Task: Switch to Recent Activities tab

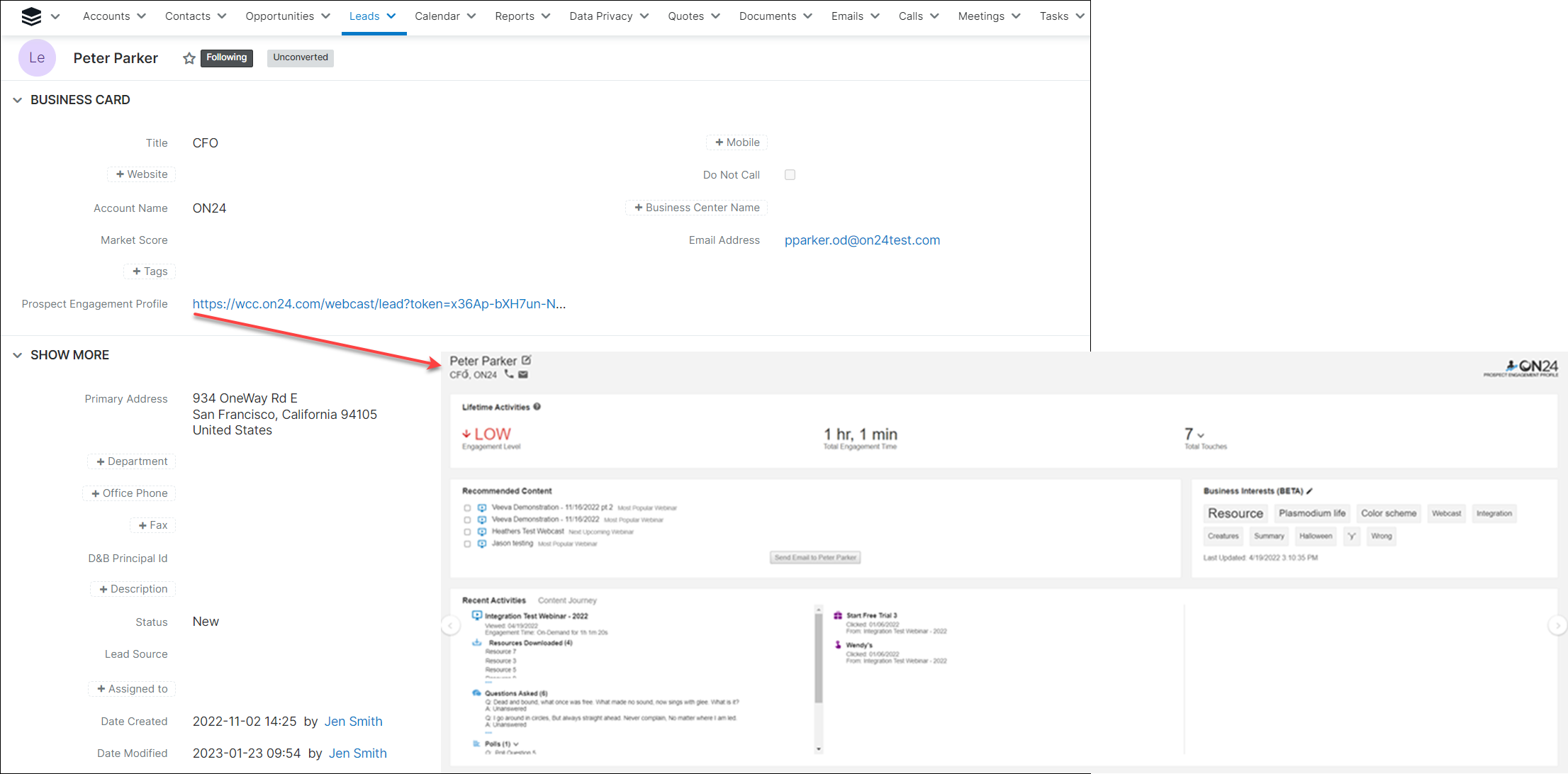Action: pyautogui.click(x=494, y=600)
